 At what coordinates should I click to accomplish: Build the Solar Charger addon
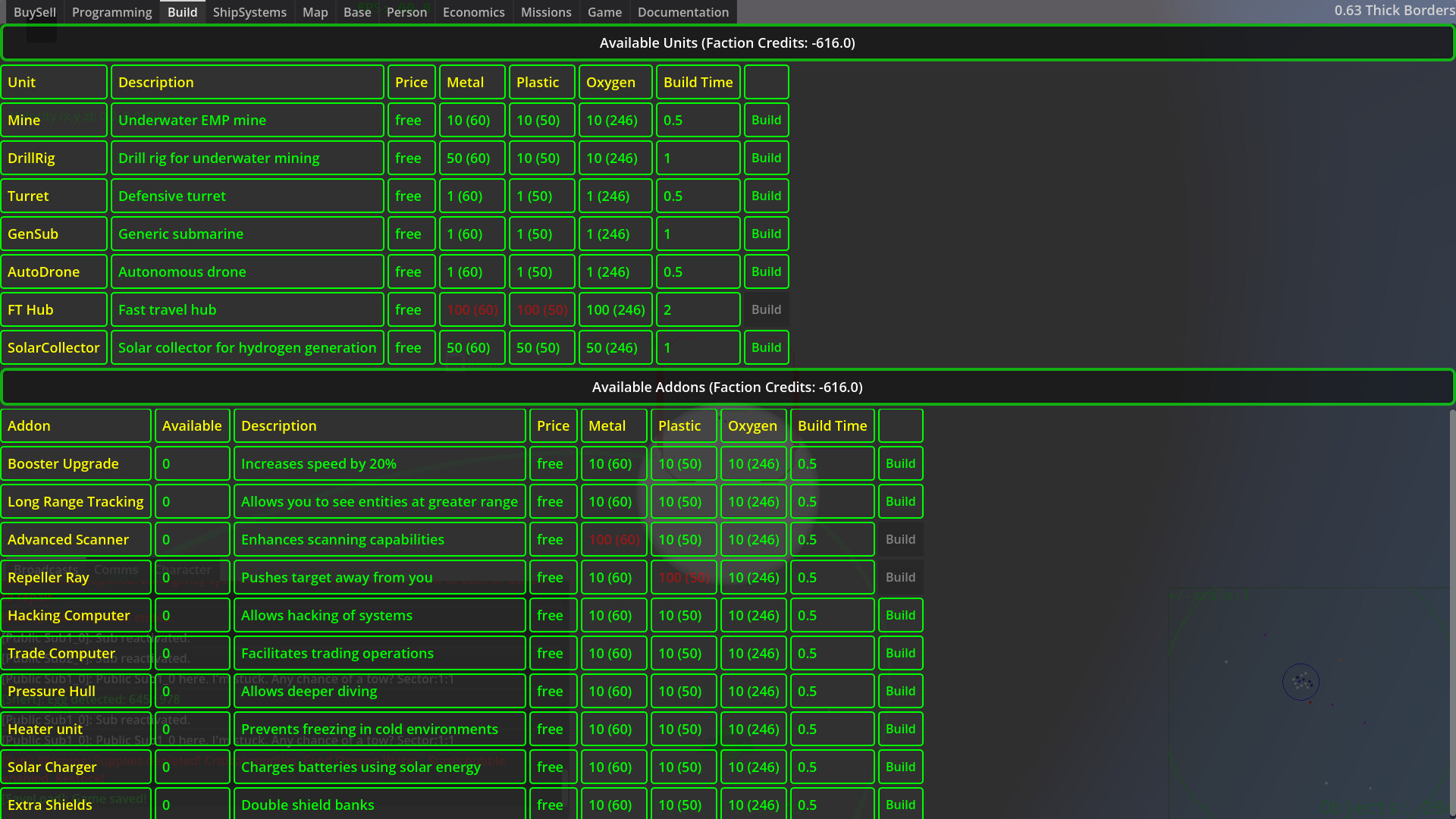pos(901,767)
